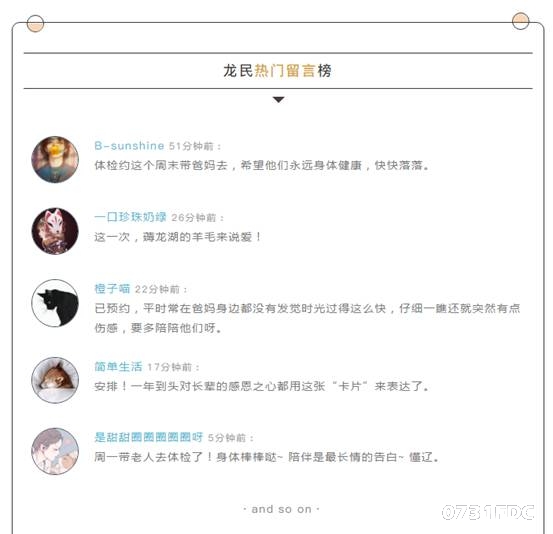The width and height of the screenshot is (553, 534).
Task: Click the right orange circle pin decoration
Action: 521,21
